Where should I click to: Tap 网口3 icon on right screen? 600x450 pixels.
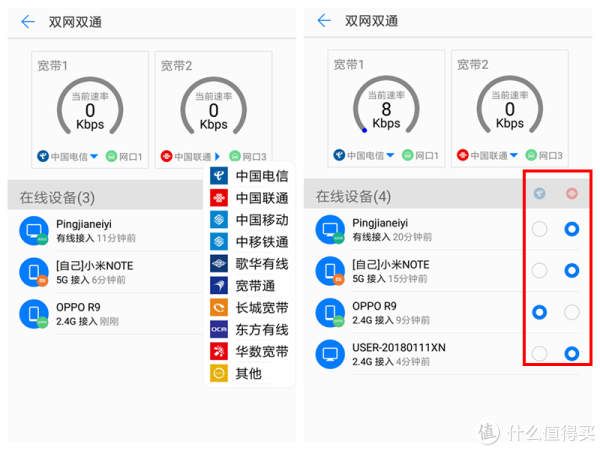pyautogui.click(x=531, y=155)
